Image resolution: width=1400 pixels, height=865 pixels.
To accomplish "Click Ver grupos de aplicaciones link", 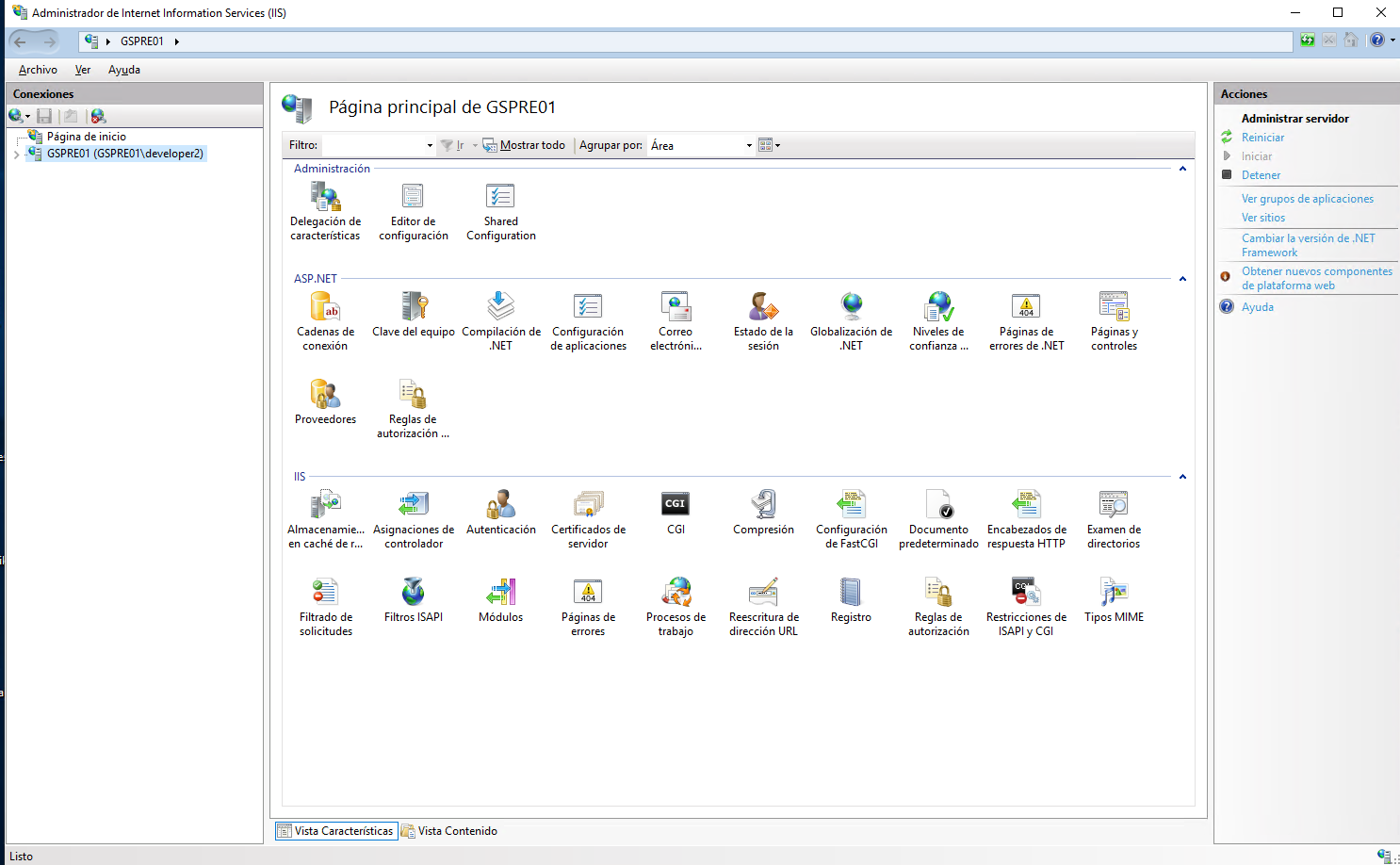I will (x=1307, y=199).
